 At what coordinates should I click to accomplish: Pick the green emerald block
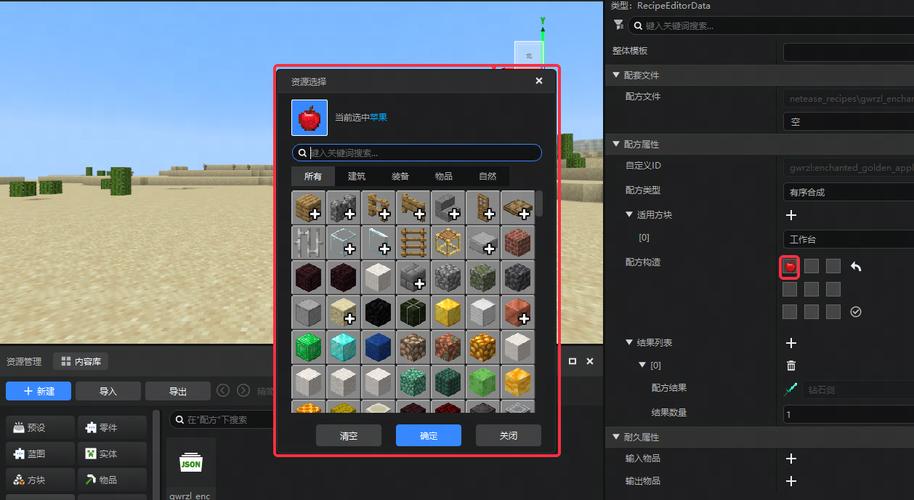coord(308,347)
